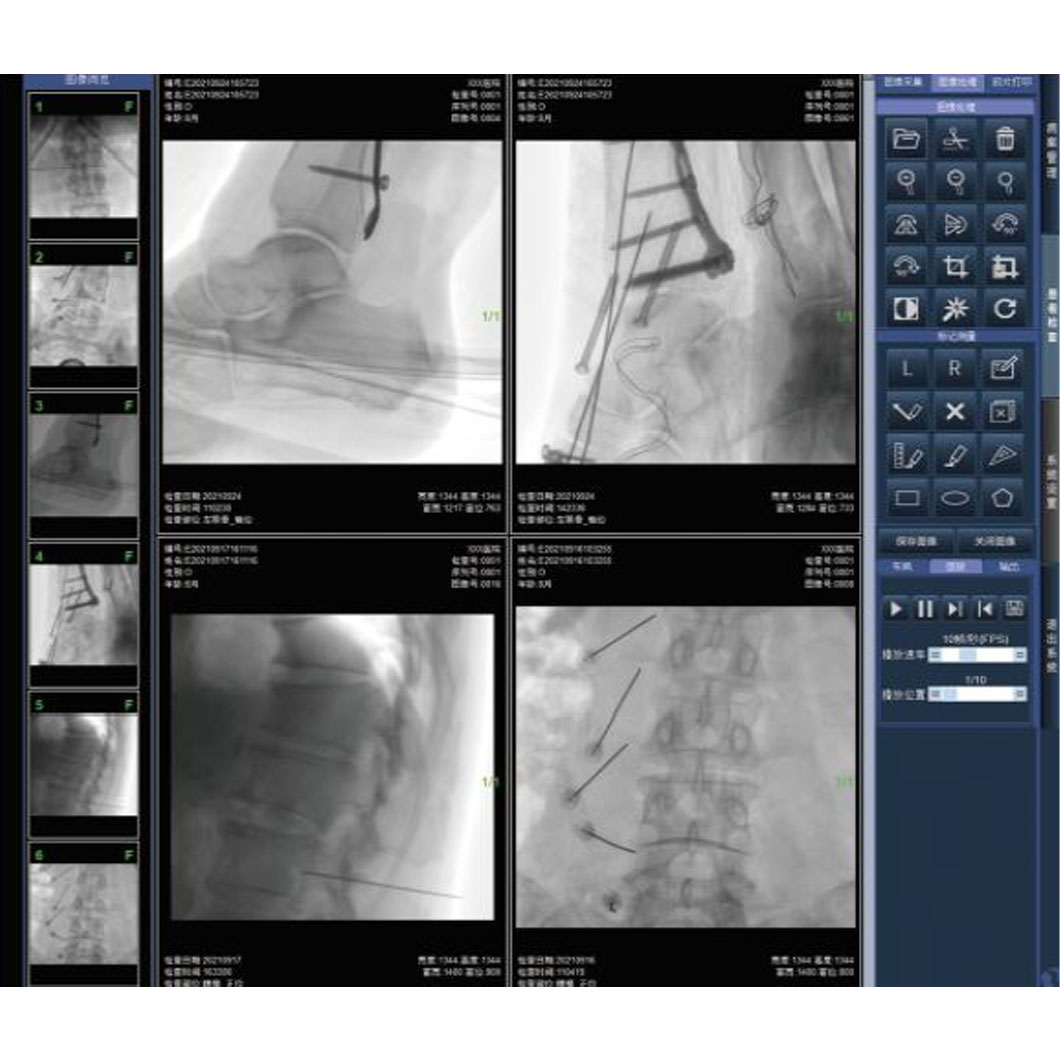This screenshot has height=1060, width=1060.
Task: Click the magic wand enhance icon
Action: (955, 309)
